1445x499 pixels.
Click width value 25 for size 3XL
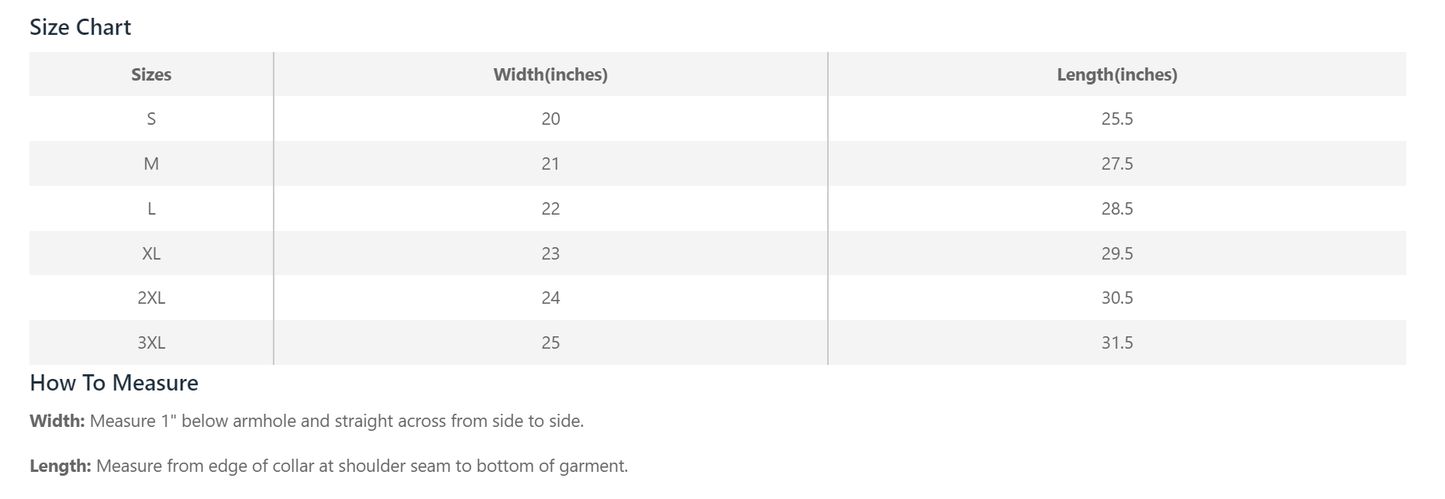550,343
